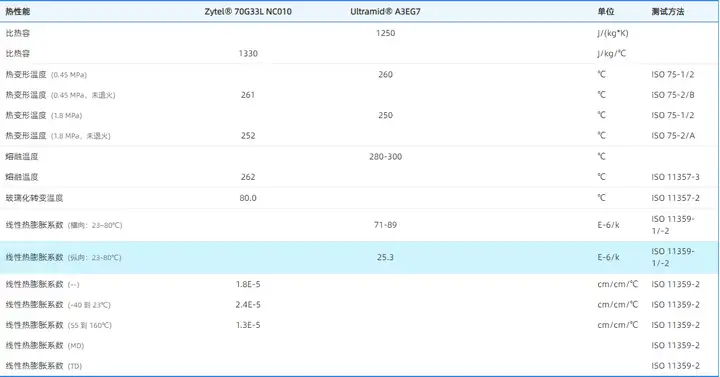Click the 热变形温度 (1.8 MPa, 未退火) row label
The image size is (720, 377).
[x=58, y=135]
